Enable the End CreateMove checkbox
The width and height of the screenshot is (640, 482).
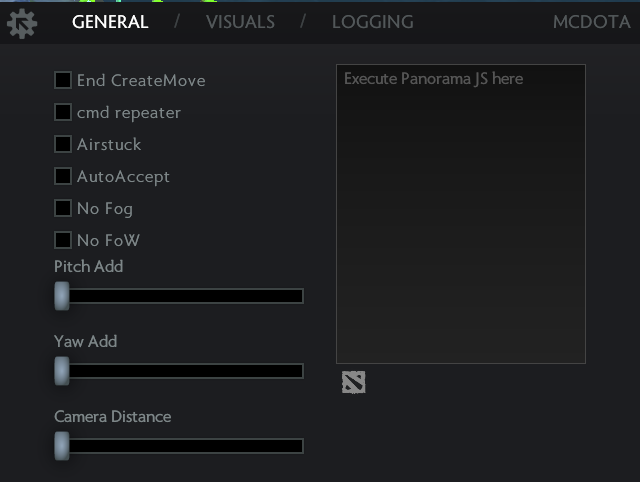click(x=63, y=80)
